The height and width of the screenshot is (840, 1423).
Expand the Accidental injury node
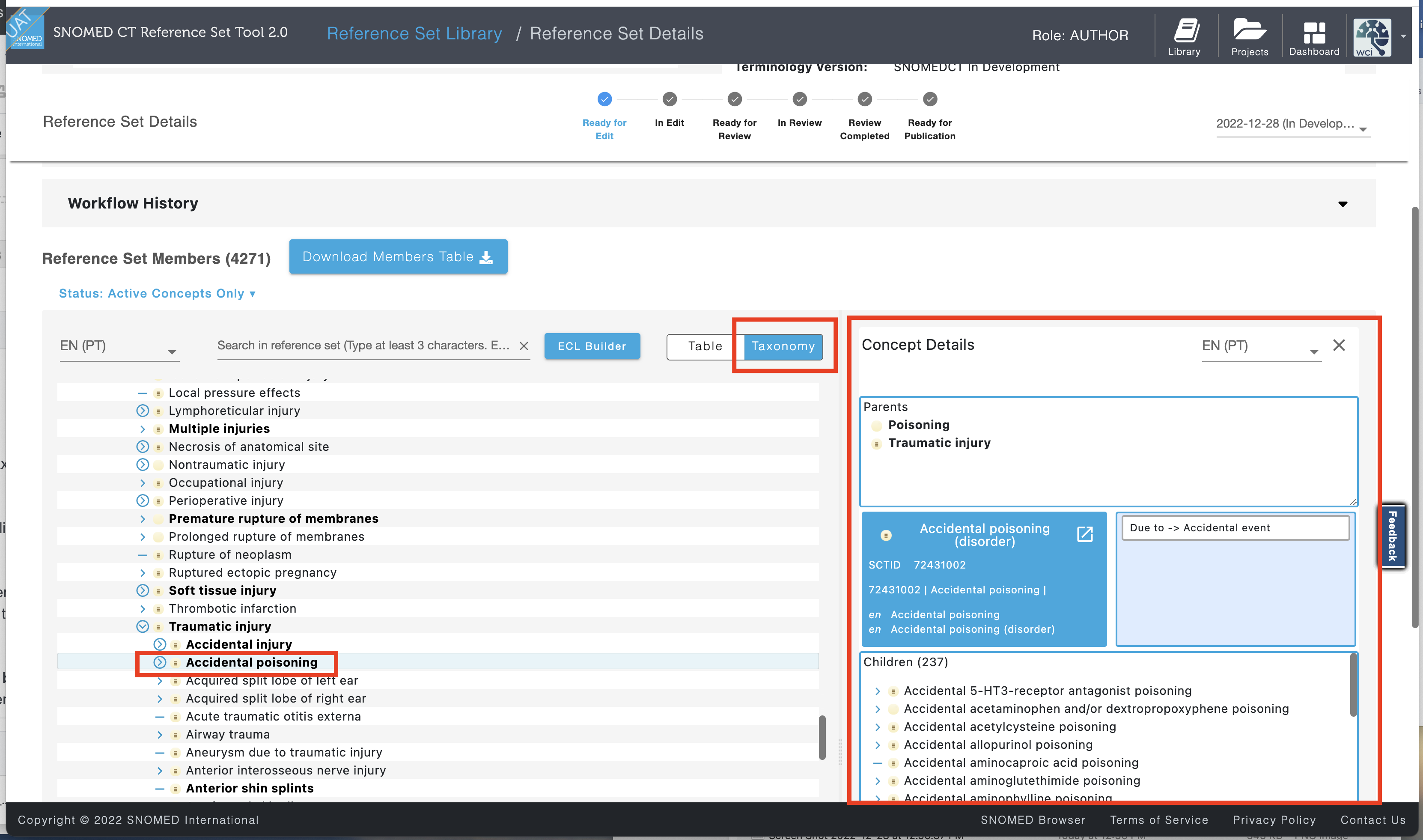coord(160,644)
